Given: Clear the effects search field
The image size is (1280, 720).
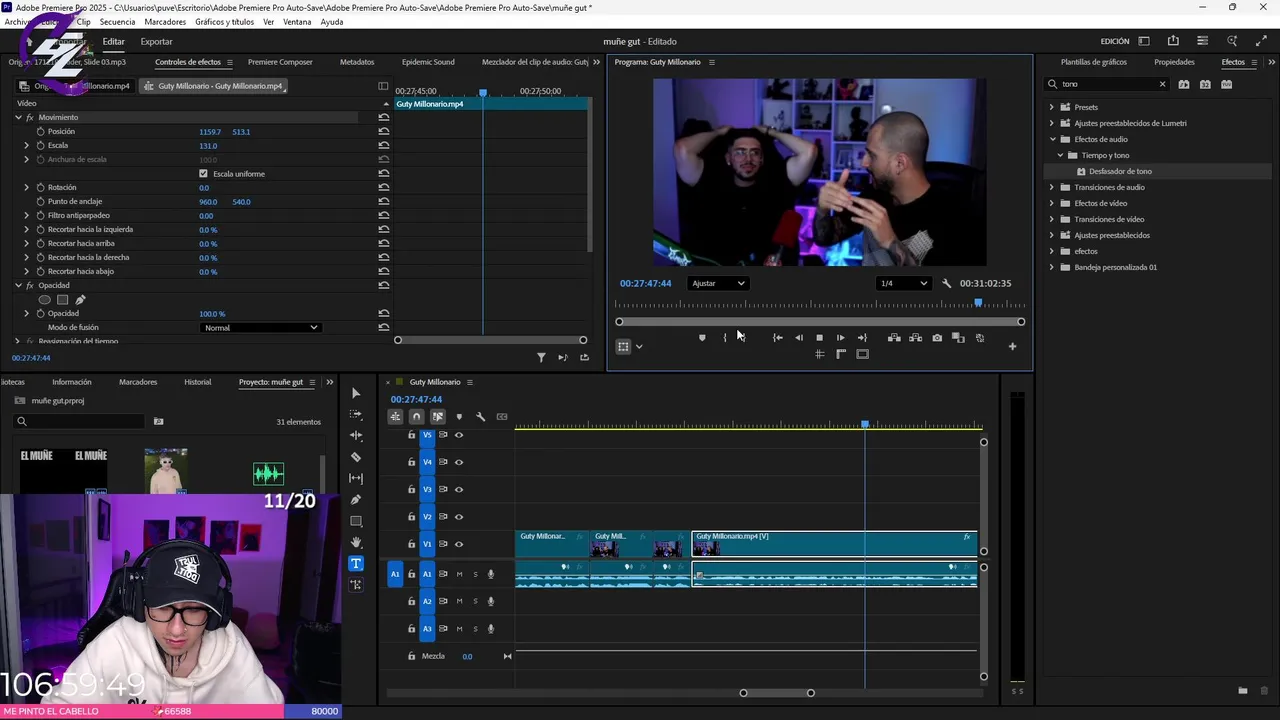Looking at the screenshot, I should (x=1162, y=84).
